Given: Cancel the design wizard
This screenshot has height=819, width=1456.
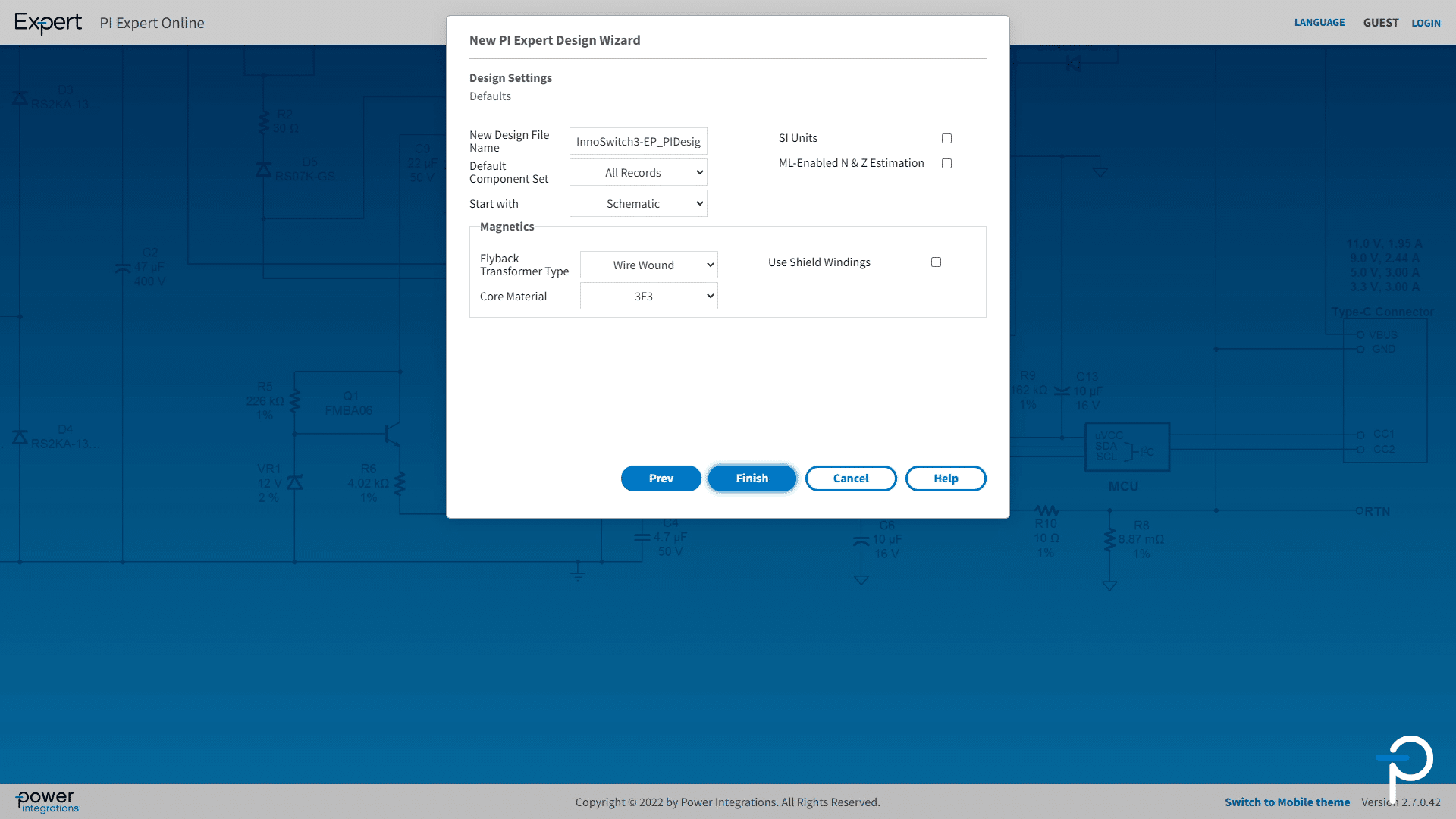Looking at the screenshot, I should pyautogui.click(x=850, y=479).
